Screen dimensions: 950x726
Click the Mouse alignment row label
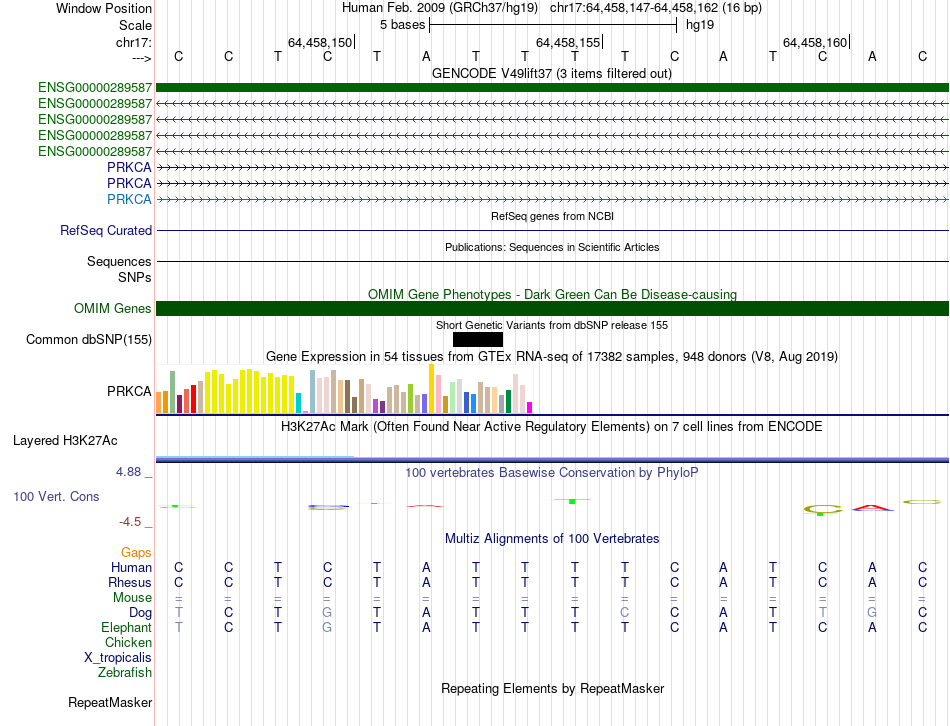[132, 598]
